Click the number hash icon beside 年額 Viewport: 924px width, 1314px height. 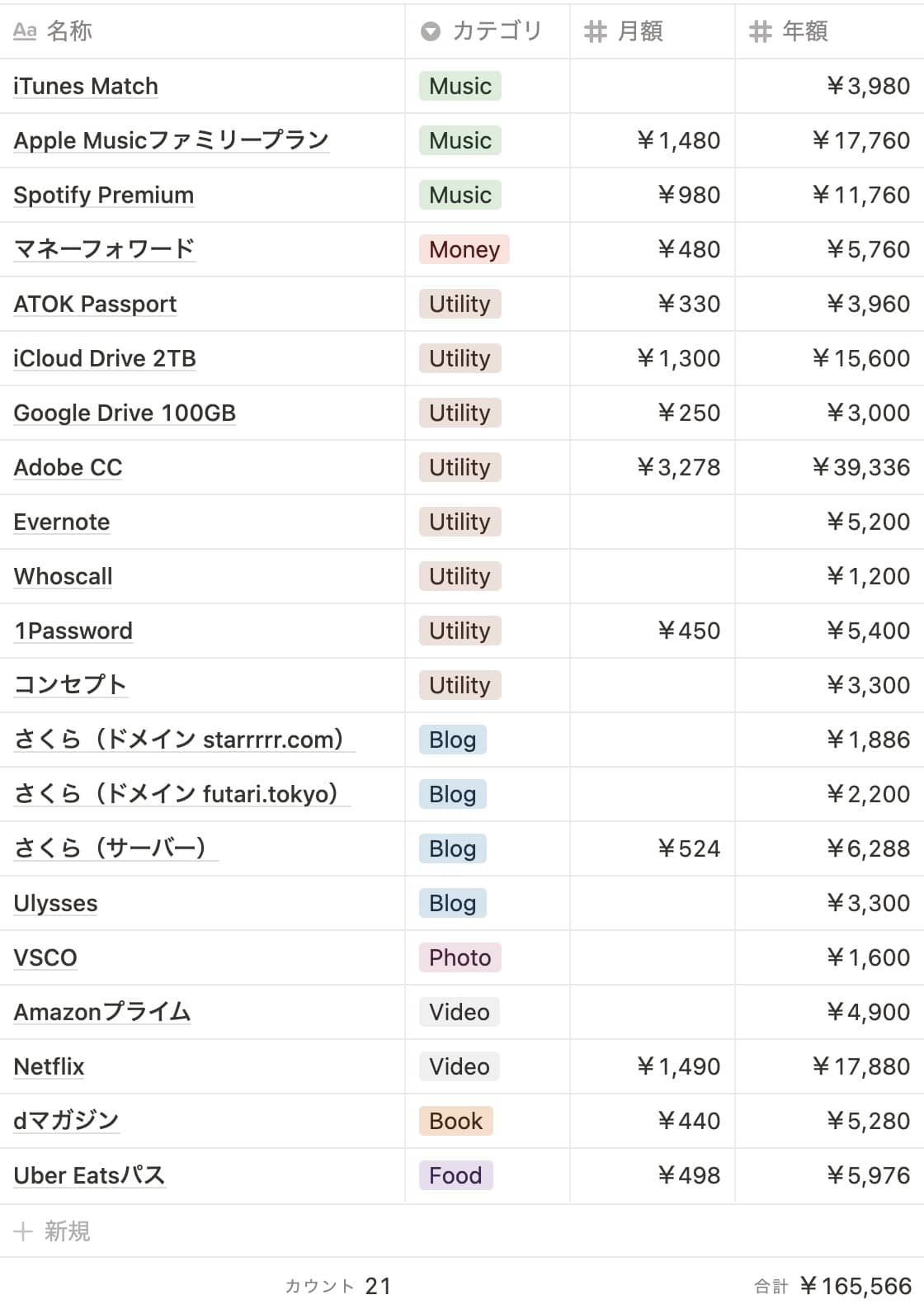tap(760, 31)
